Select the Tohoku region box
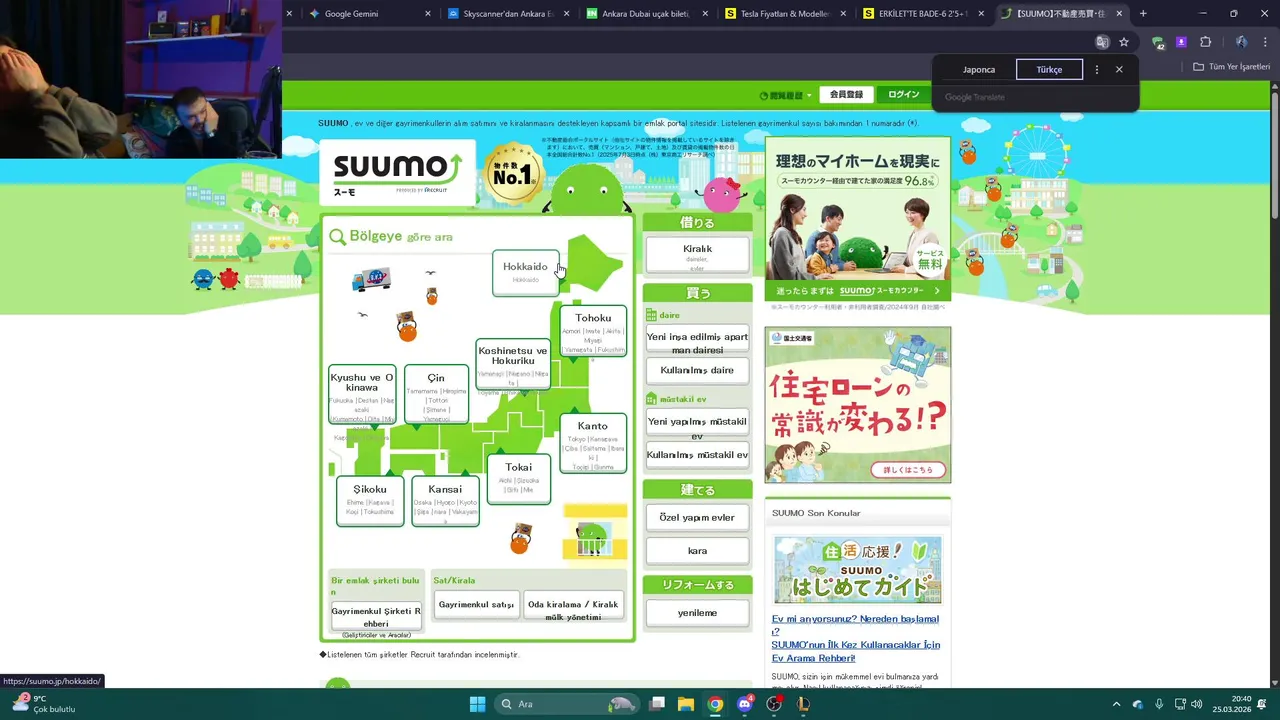Image resolution: width=1280 pixels, height=720 pixels. (x=593, y=331)
